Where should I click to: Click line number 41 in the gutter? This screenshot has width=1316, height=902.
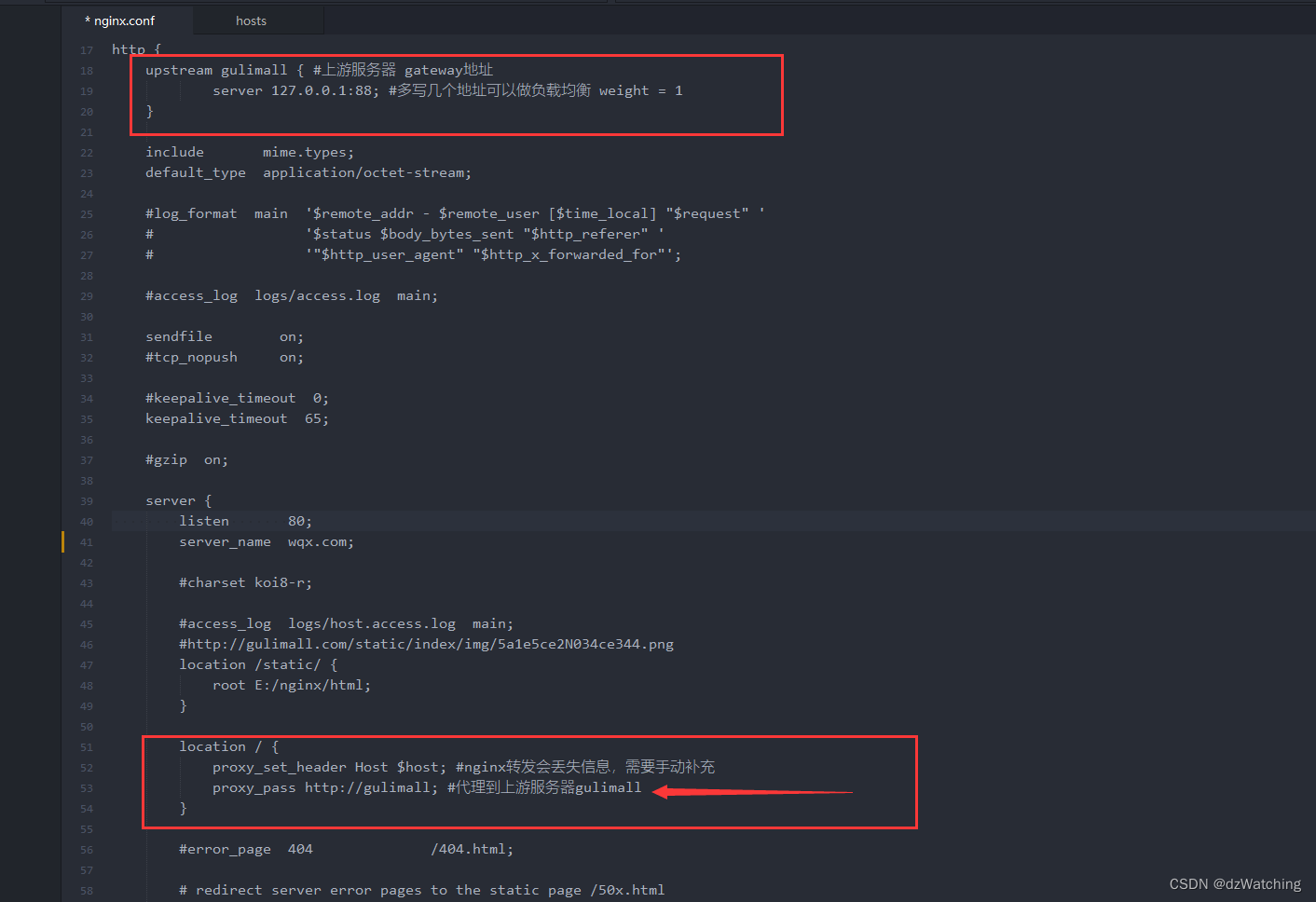click(x=87, y=542)
